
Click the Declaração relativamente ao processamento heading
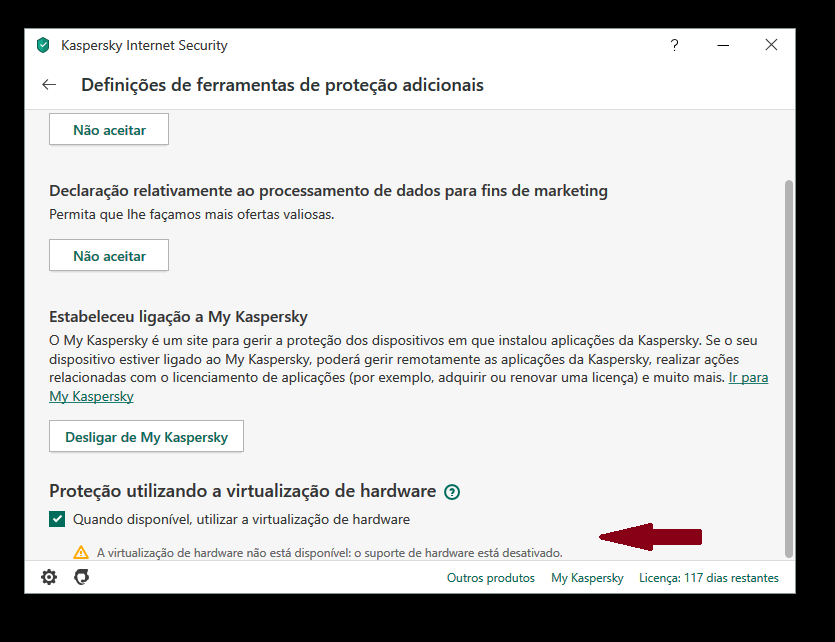(329, 191)
